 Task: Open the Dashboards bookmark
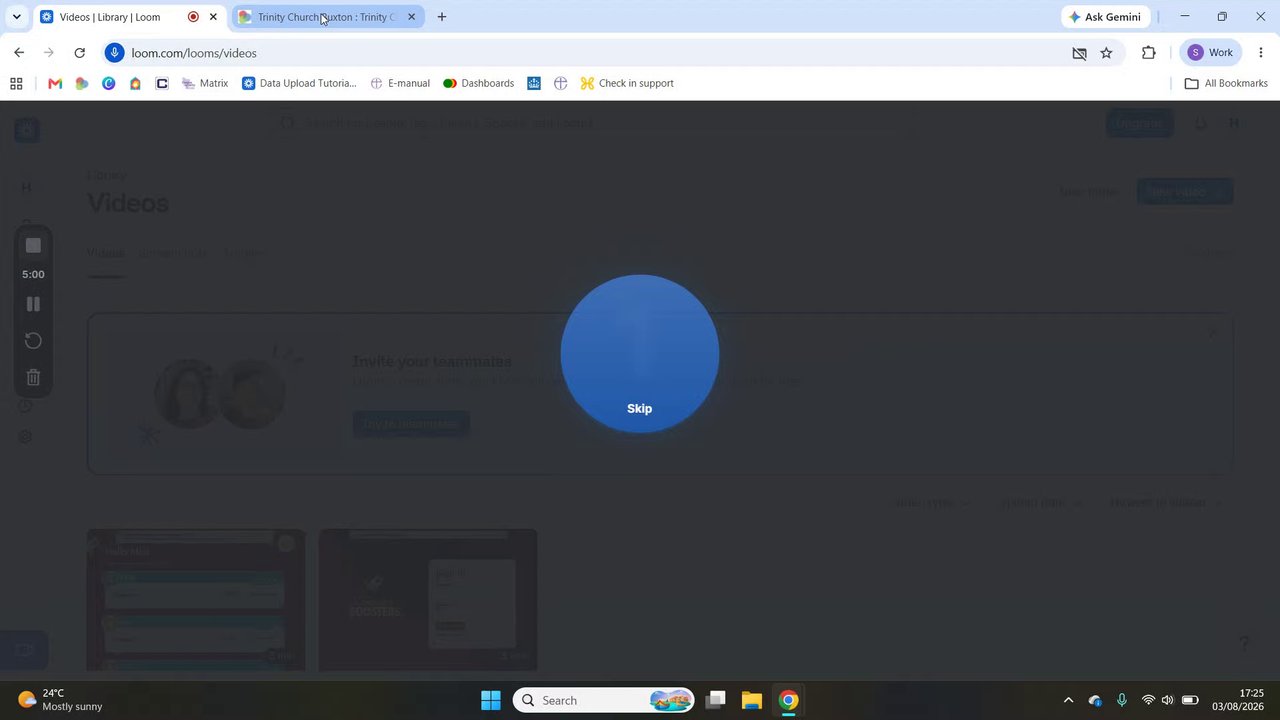478,83
